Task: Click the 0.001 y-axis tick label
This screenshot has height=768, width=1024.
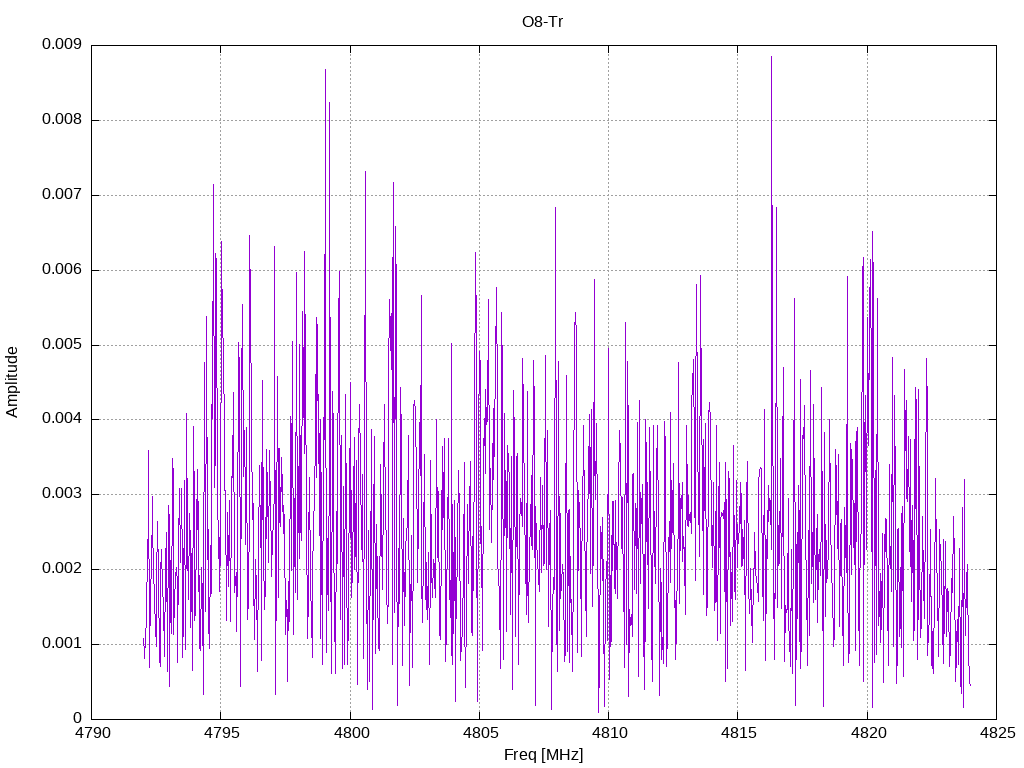Action: click(x=61, y=643)
